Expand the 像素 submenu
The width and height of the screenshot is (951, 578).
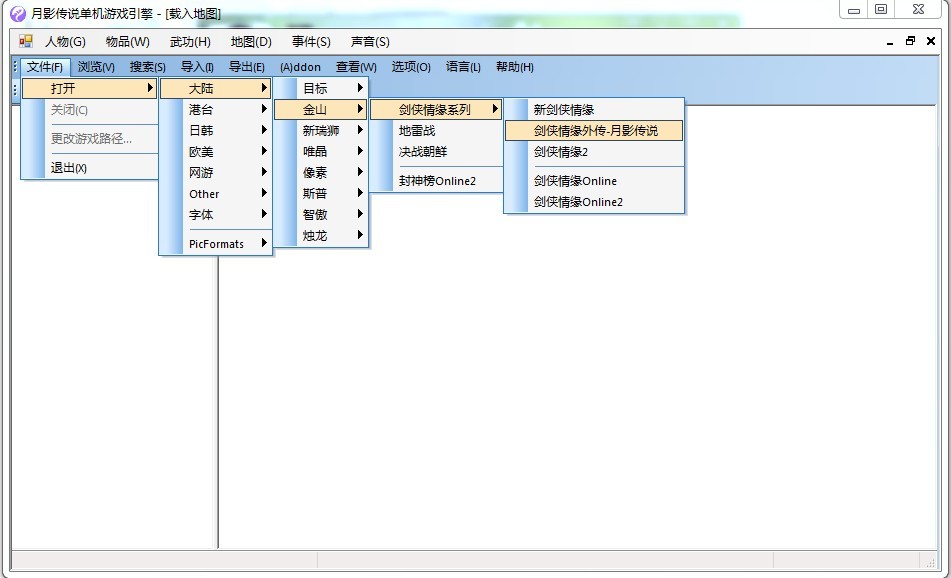coord(320,173)
